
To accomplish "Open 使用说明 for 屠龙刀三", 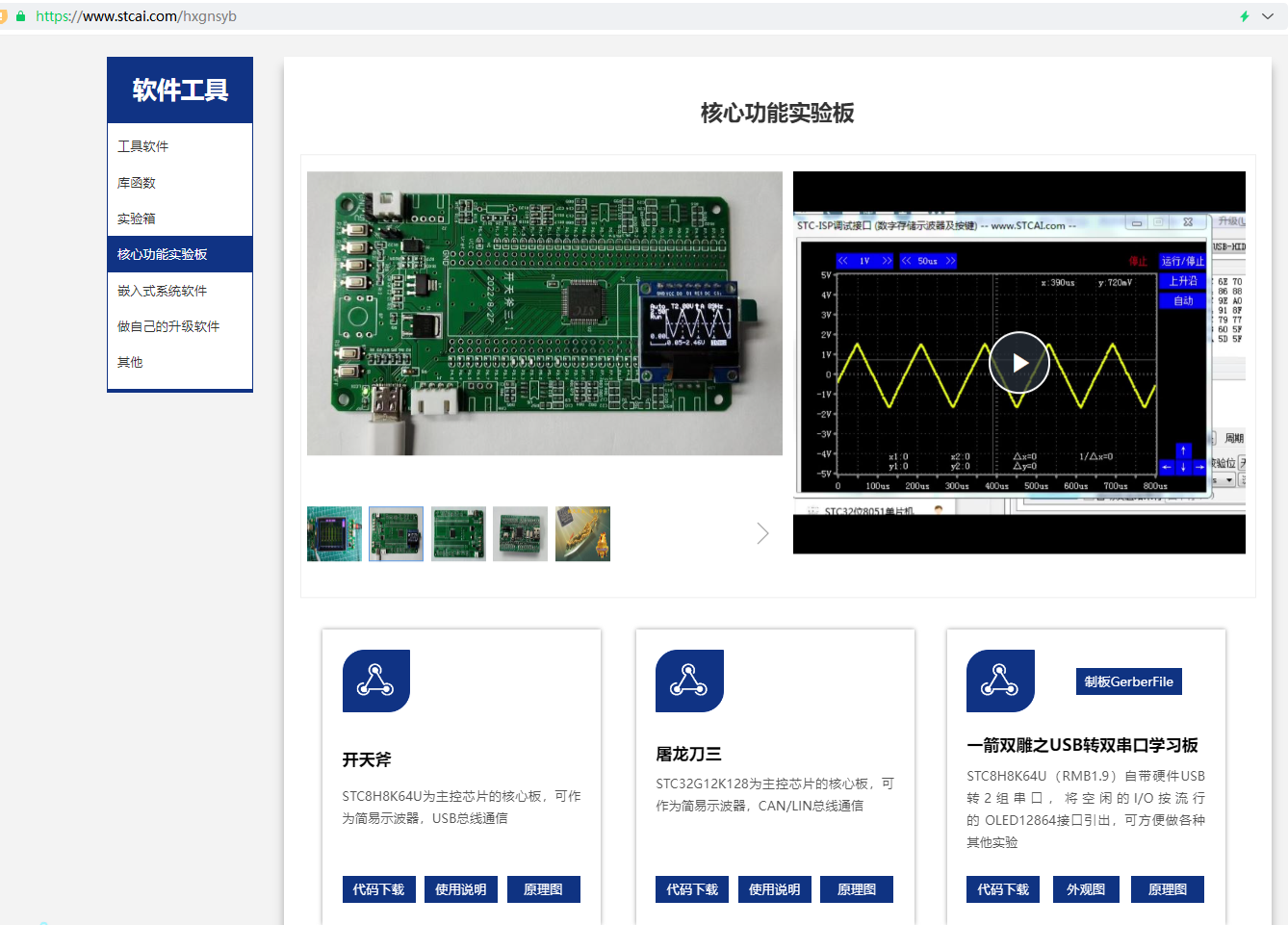I will [x=775, y=889].
